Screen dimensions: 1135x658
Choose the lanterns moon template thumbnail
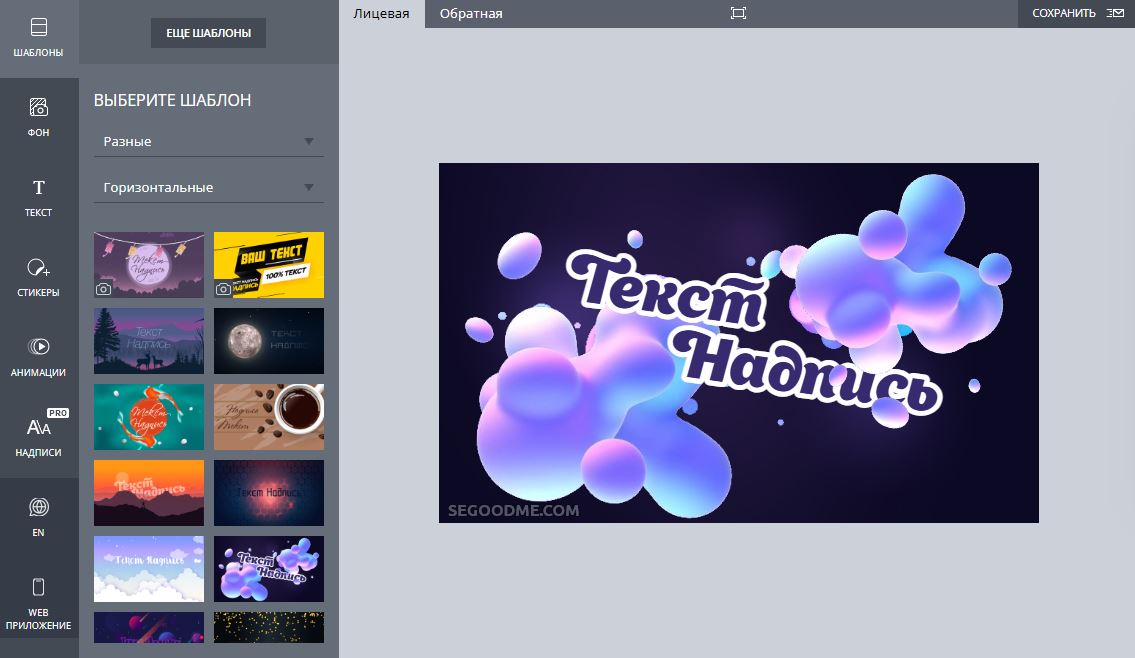click(149, 265)
